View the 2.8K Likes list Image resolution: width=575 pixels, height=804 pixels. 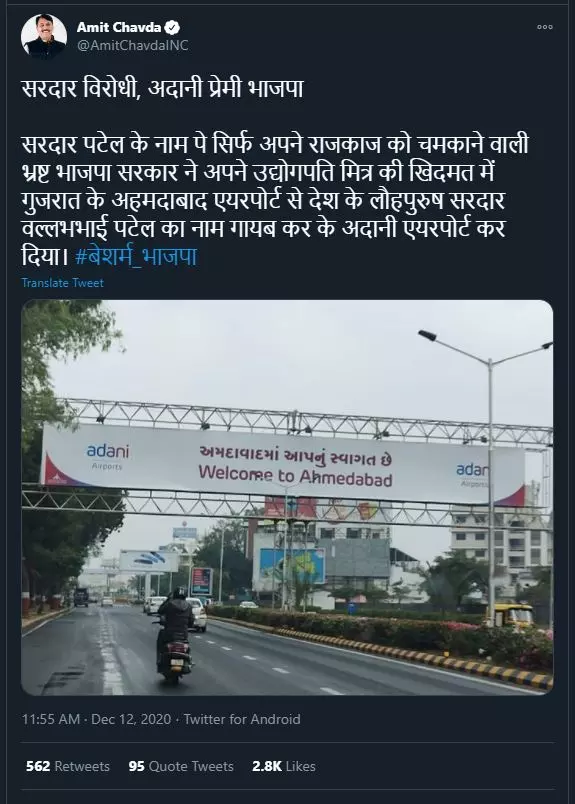click(x=284, y=766)
